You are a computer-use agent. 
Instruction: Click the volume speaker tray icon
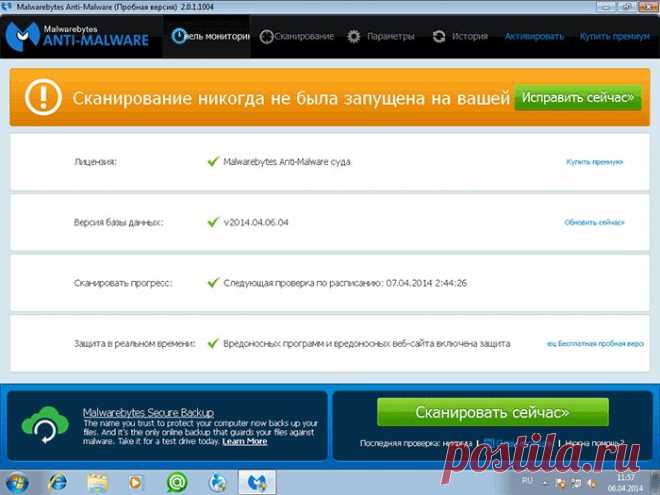591,483
